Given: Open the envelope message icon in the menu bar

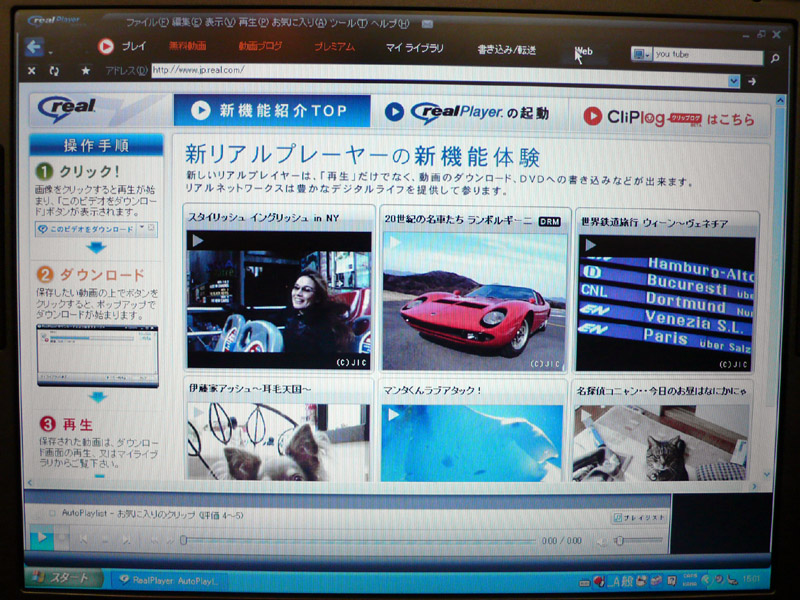Looking at the screenshot, I should point(428,23).
